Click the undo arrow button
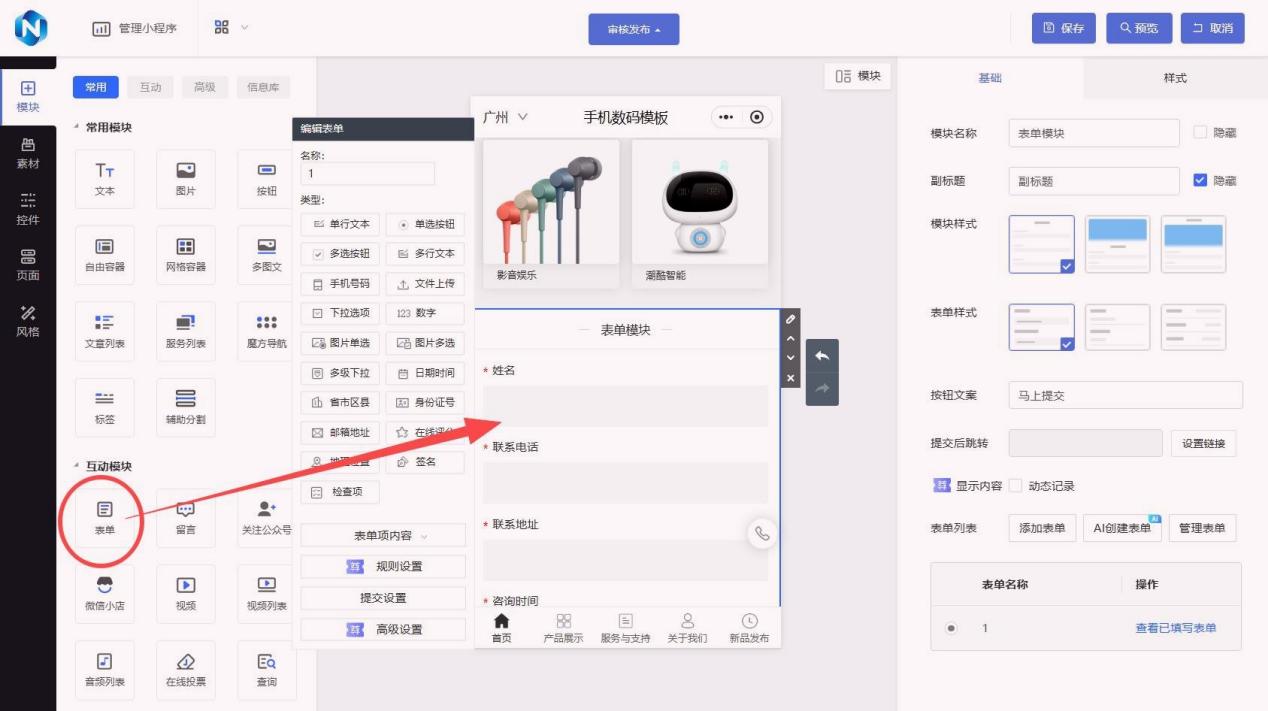The image size is (1268, 711). pyautogui.click(x=822, y=357)
